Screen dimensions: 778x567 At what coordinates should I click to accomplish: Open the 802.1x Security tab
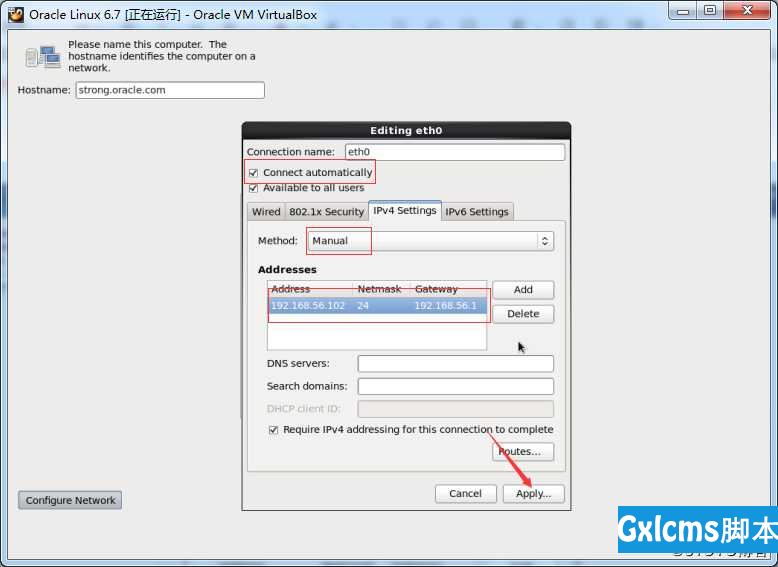pyautogui.click(x=326, y=212)
